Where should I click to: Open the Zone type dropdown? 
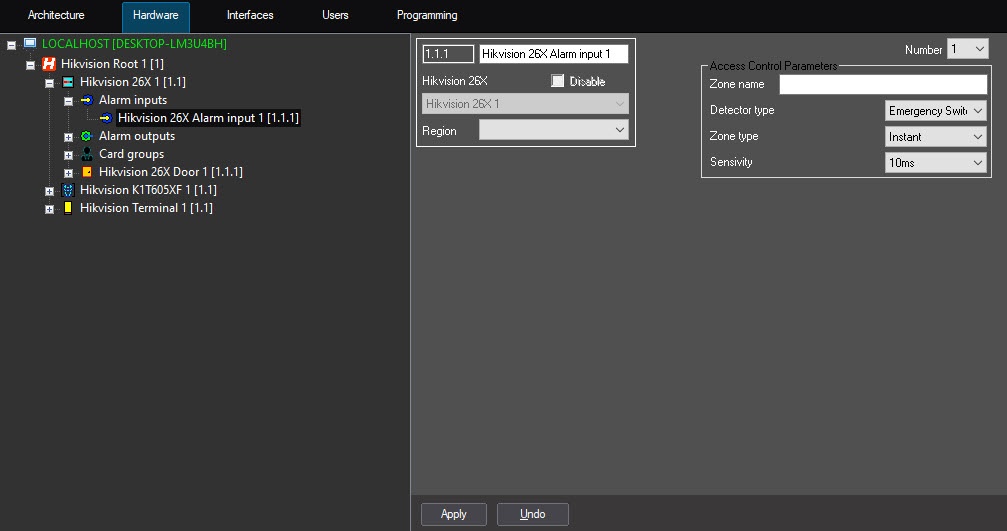click(936, 136)
